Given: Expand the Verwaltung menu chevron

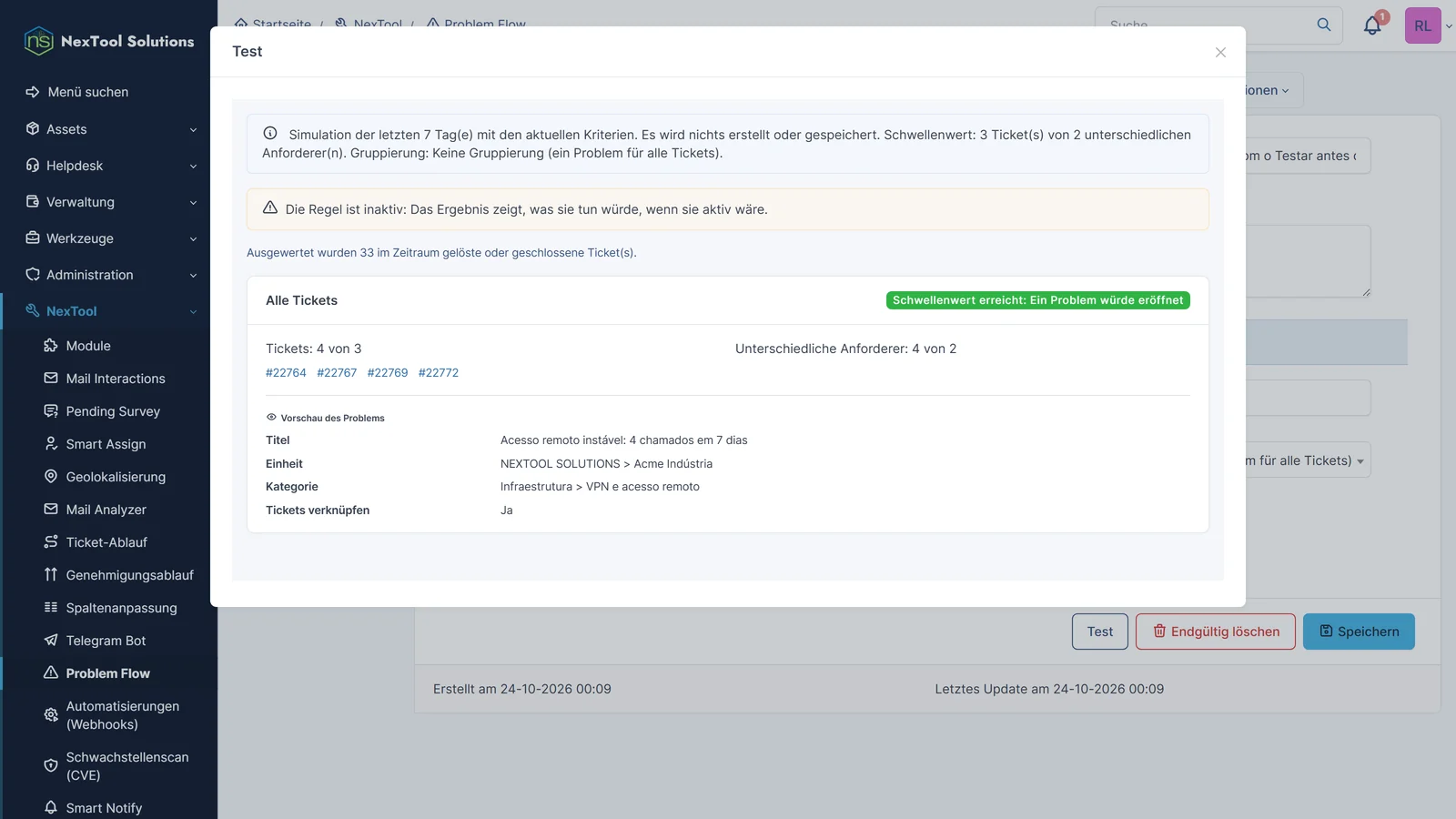Looking at the screenshot, I should (x=193, y=202).
